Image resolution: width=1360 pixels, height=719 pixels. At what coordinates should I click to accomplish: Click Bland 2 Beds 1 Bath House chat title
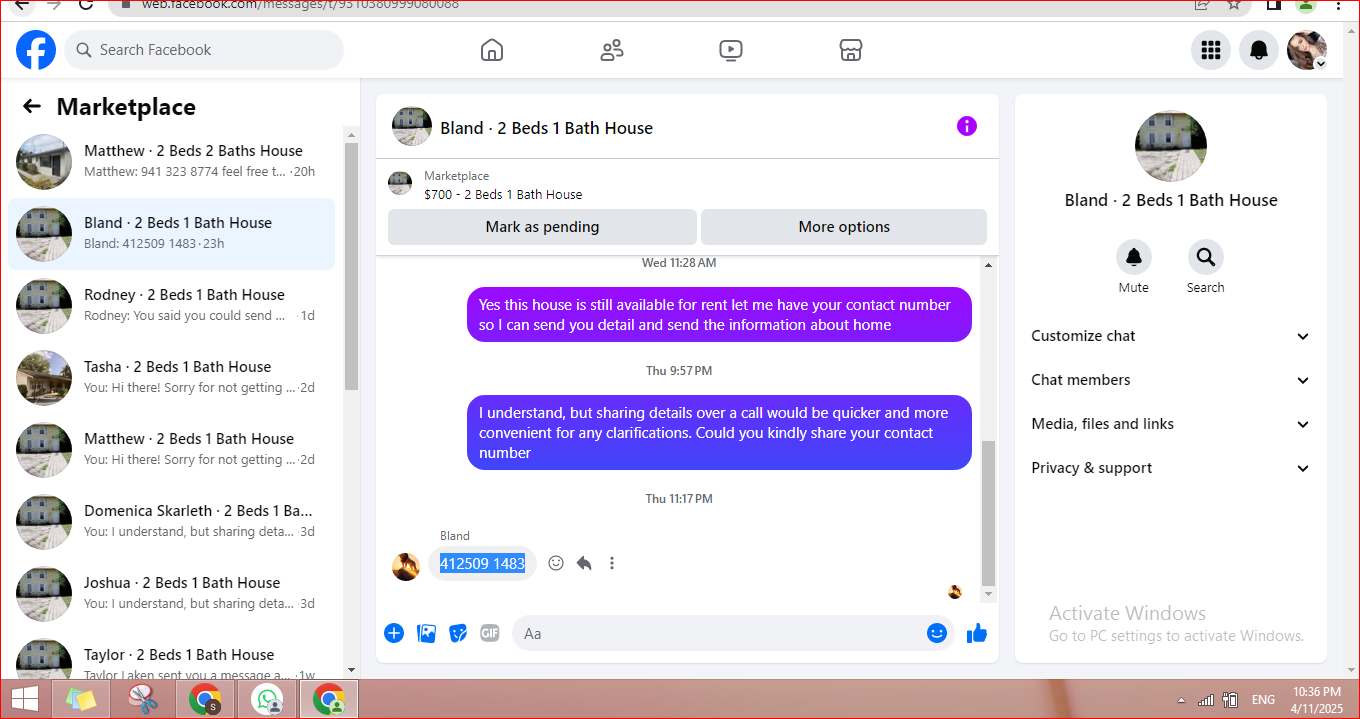(546, 128)
